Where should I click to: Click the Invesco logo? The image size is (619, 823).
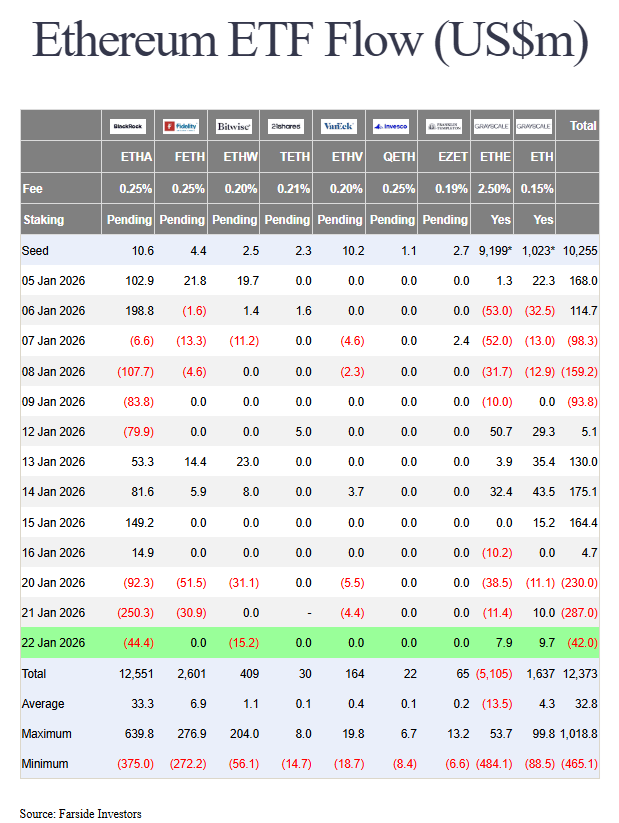[389, 126]
